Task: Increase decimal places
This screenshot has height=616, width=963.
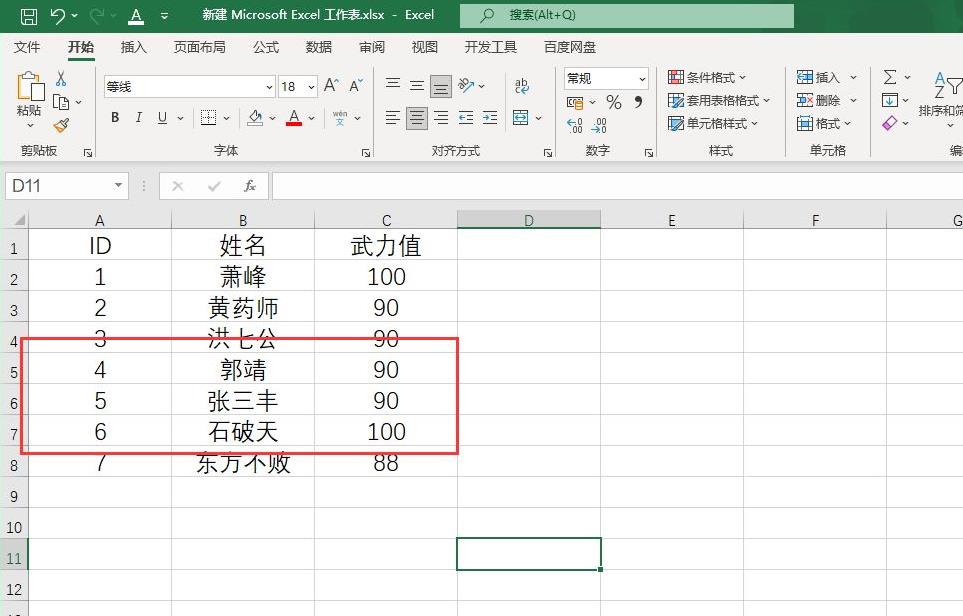Action: click(x=575, y=125)
